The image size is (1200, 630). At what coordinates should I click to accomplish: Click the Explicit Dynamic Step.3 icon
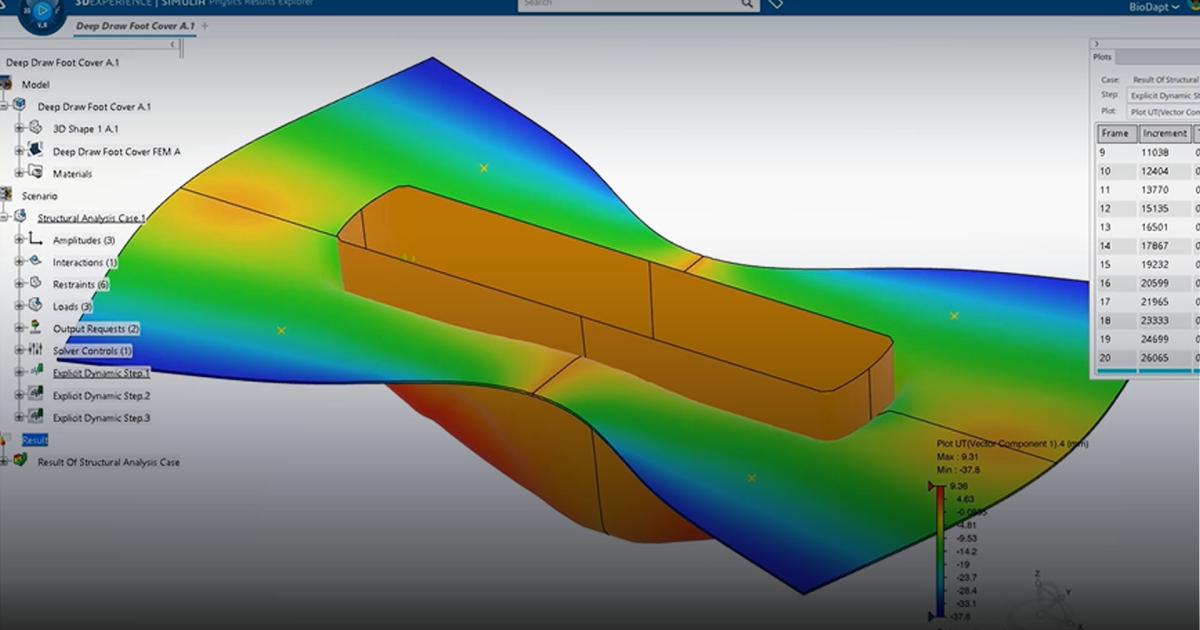[36, 417]
